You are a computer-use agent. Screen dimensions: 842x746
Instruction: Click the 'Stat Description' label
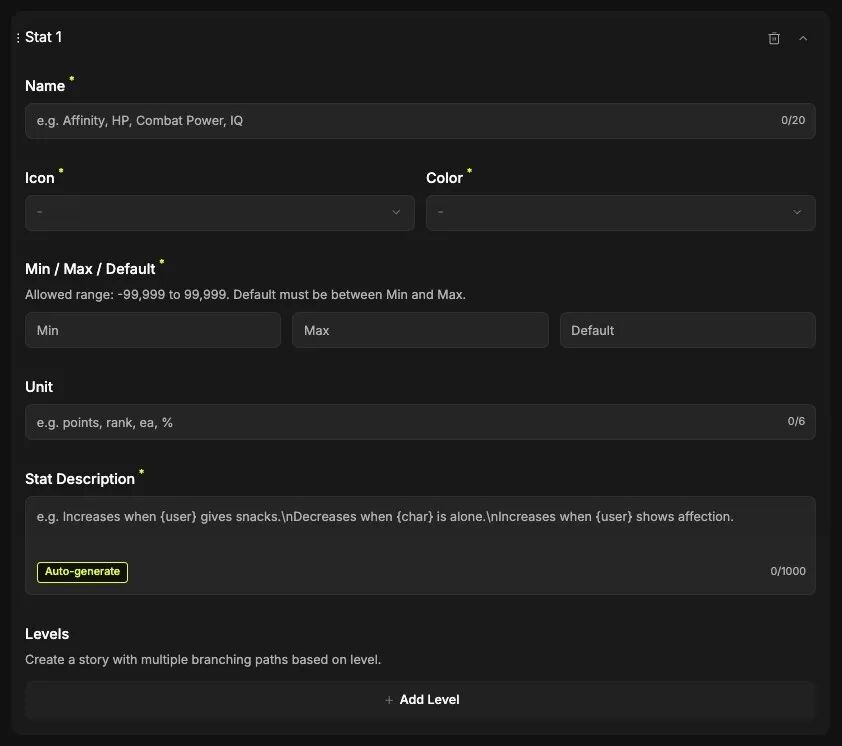pyautogui.click(x=80, y=479)
